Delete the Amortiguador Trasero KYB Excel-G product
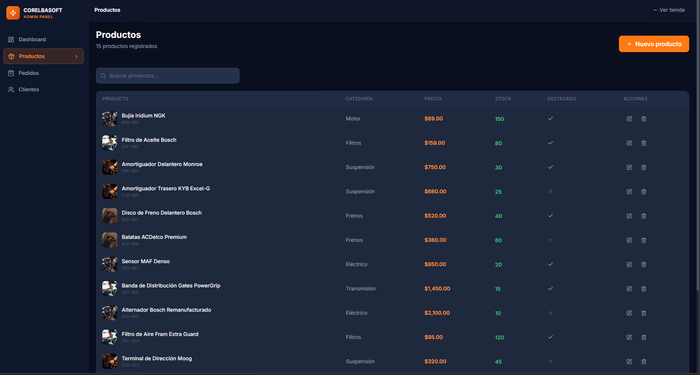 click(643, 192)
